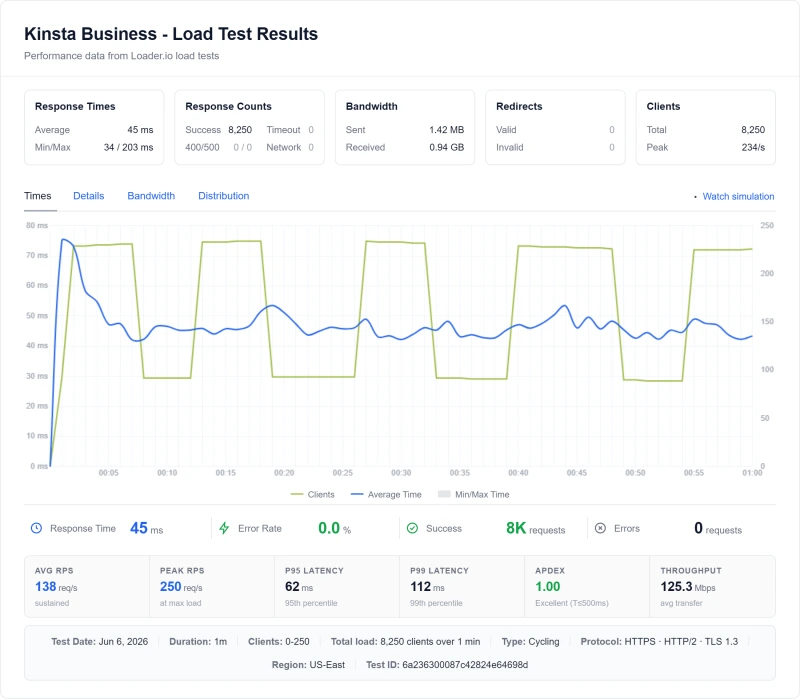This screenshot has height=699, width=800.
Task: Click the Network label in Response Counts
Action: [x=284, y=147]
